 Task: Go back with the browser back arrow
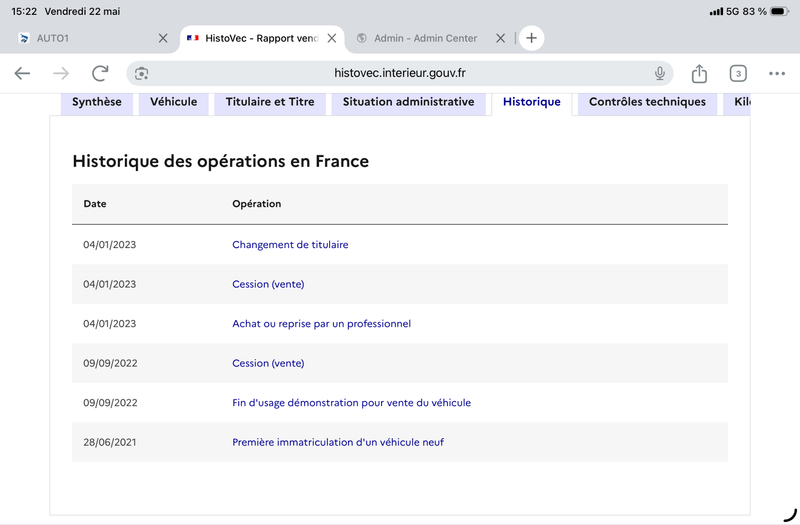point(22,73)
